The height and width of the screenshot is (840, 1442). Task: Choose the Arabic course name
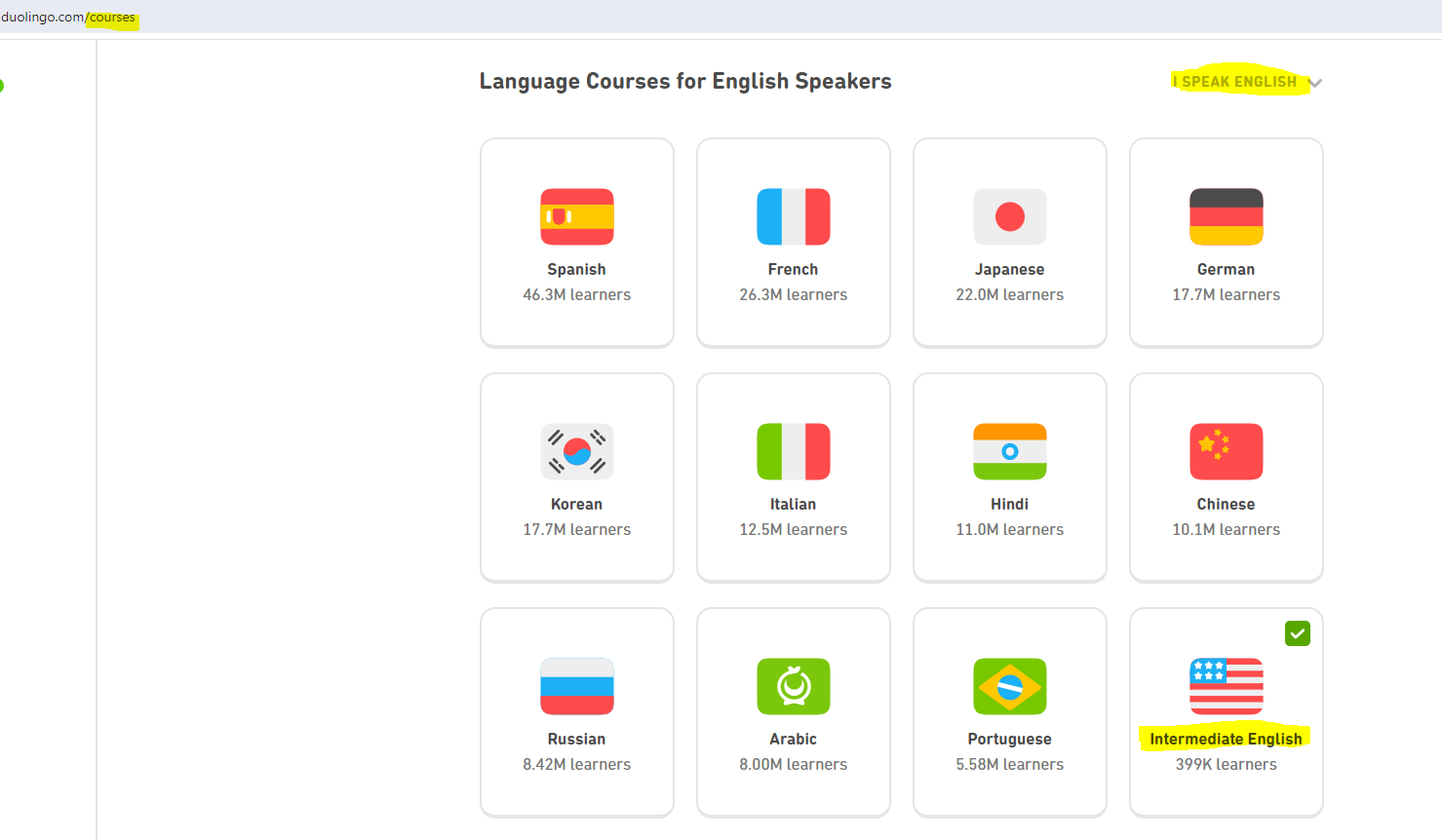794,739
